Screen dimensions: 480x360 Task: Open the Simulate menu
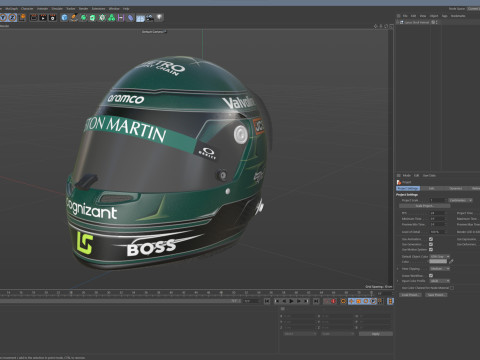(57, 9)
